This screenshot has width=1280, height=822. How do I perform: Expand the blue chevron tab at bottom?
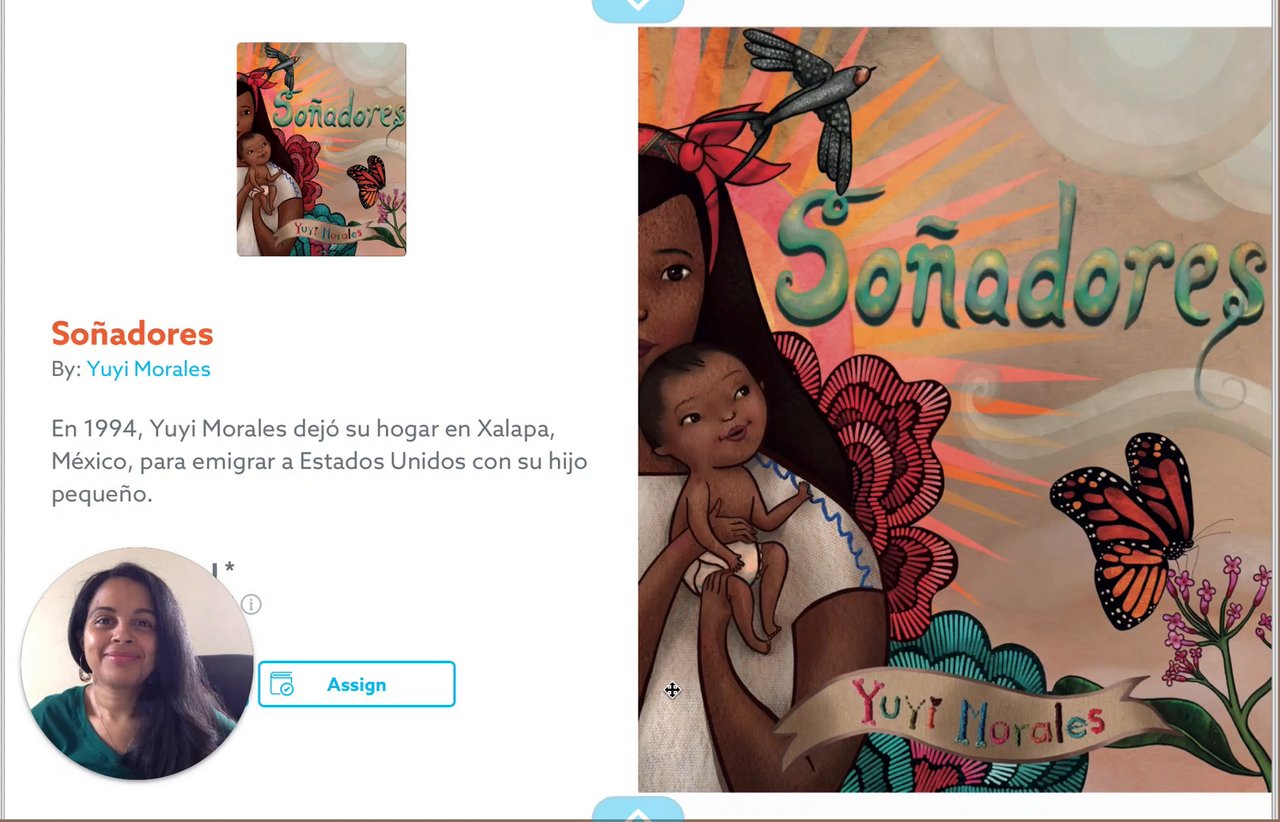pos(638,809)
